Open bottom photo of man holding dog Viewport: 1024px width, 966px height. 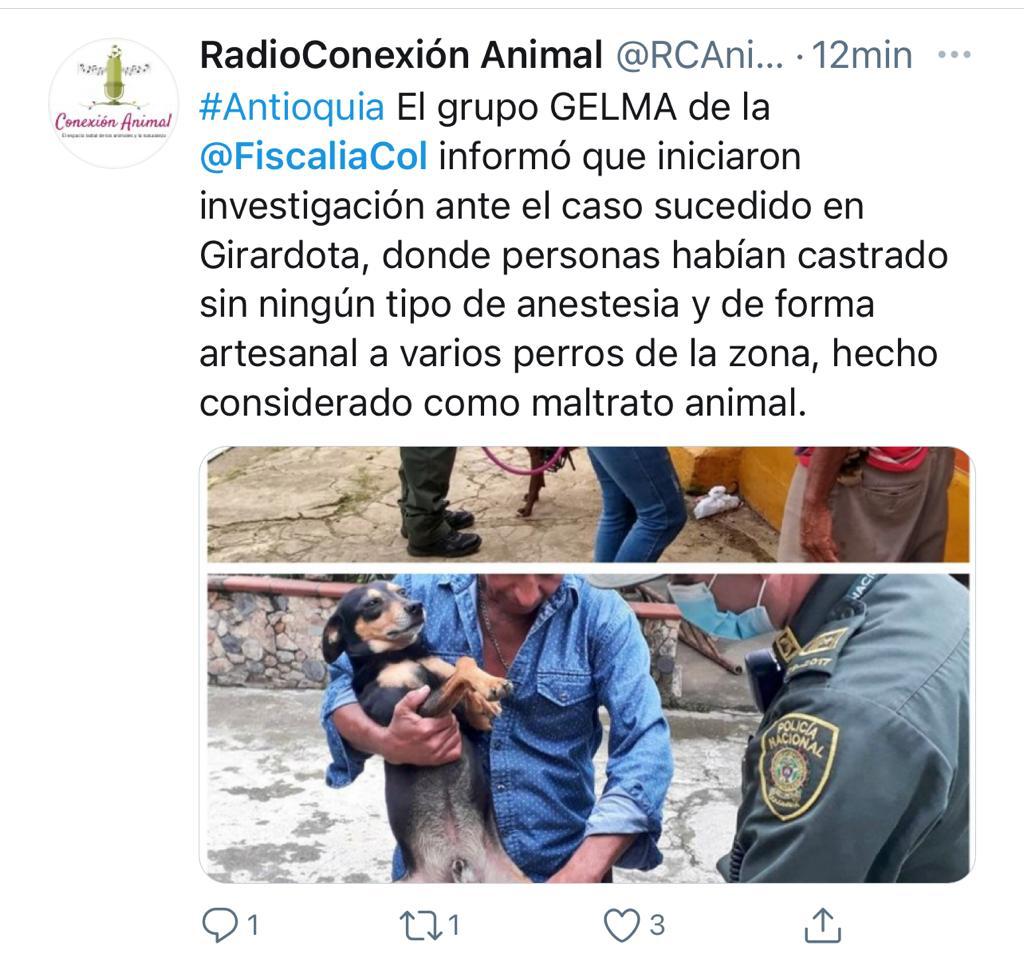tap(588, 728)
